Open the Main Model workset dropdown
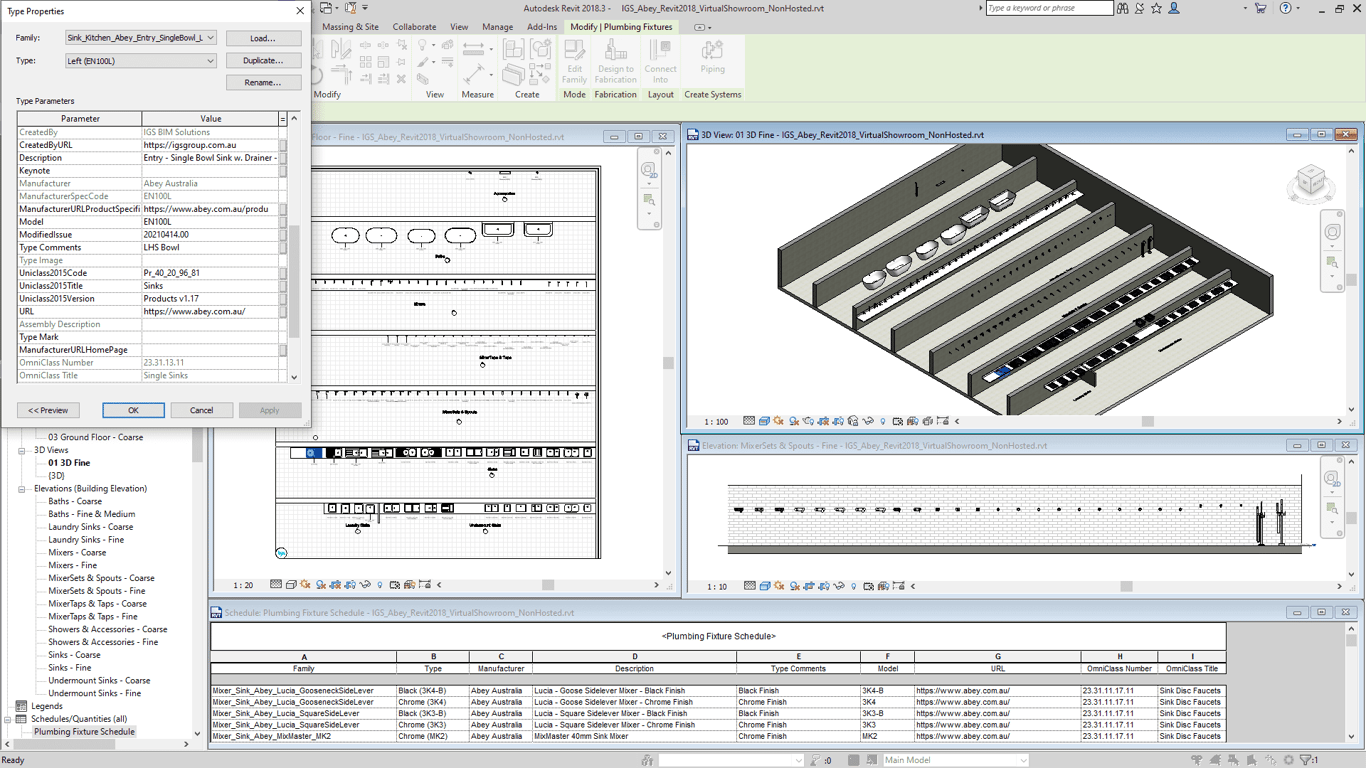The image size is (1366, 768). coord(955,760)
